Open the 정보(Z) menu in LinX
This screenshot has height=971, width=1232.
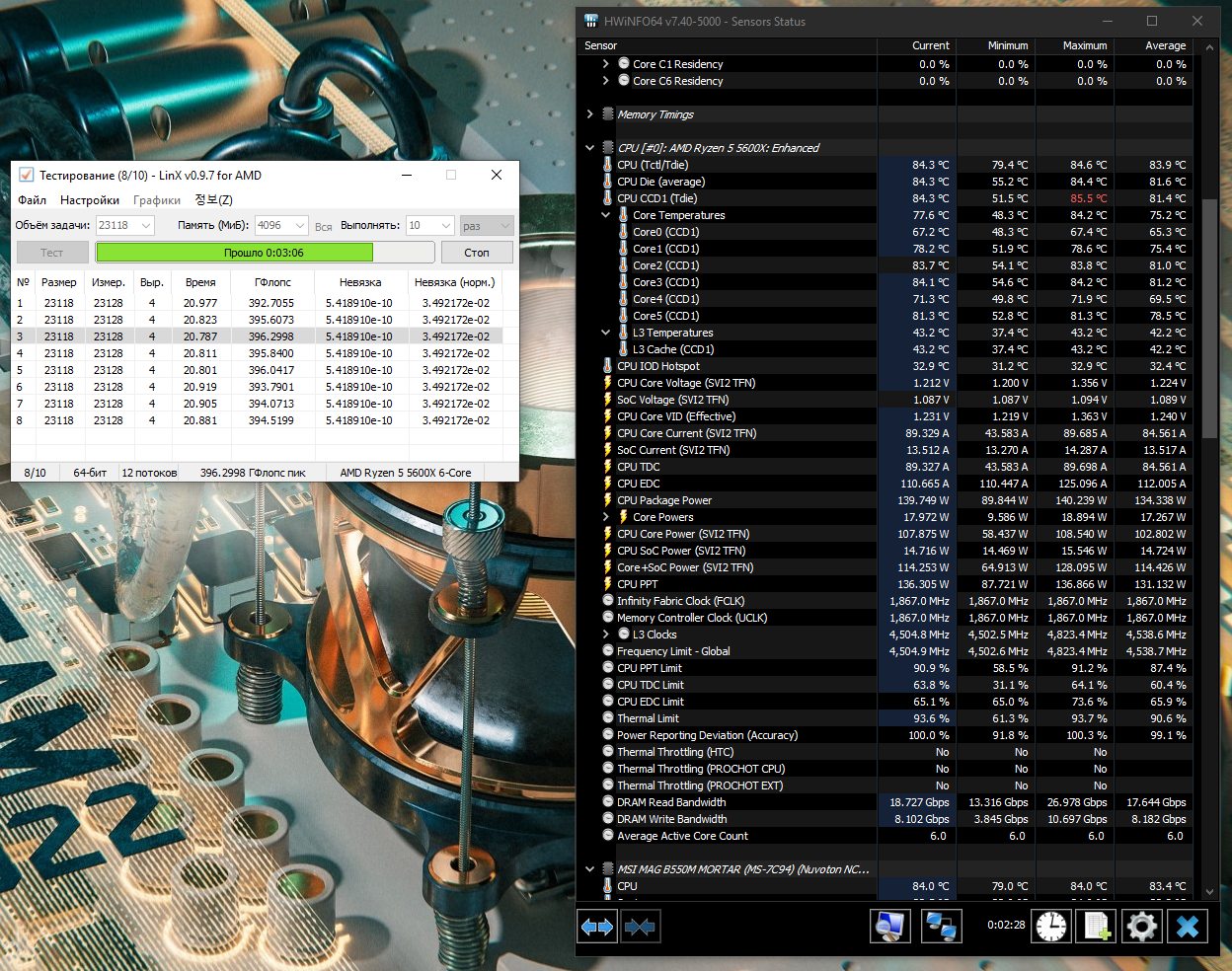tap(213, 200)
